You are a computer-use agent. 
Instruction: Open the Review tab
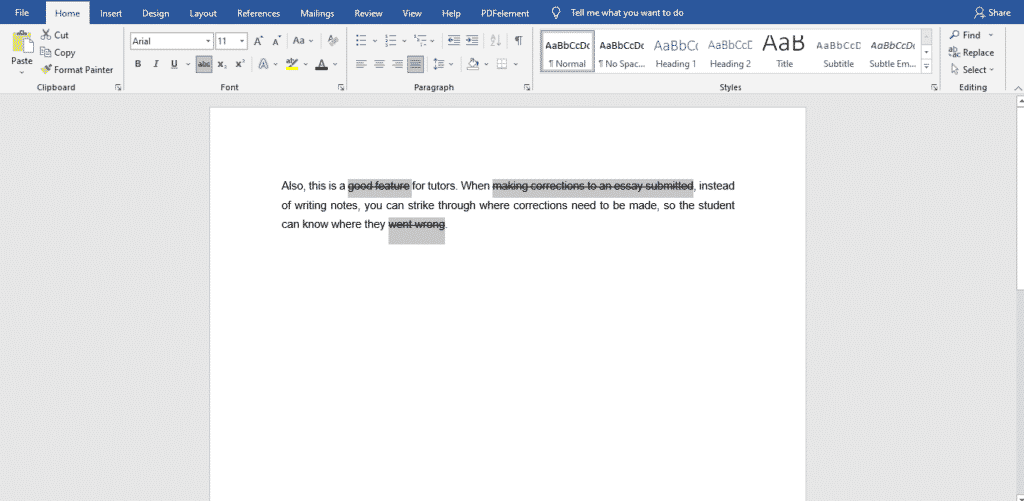point(368,13)
